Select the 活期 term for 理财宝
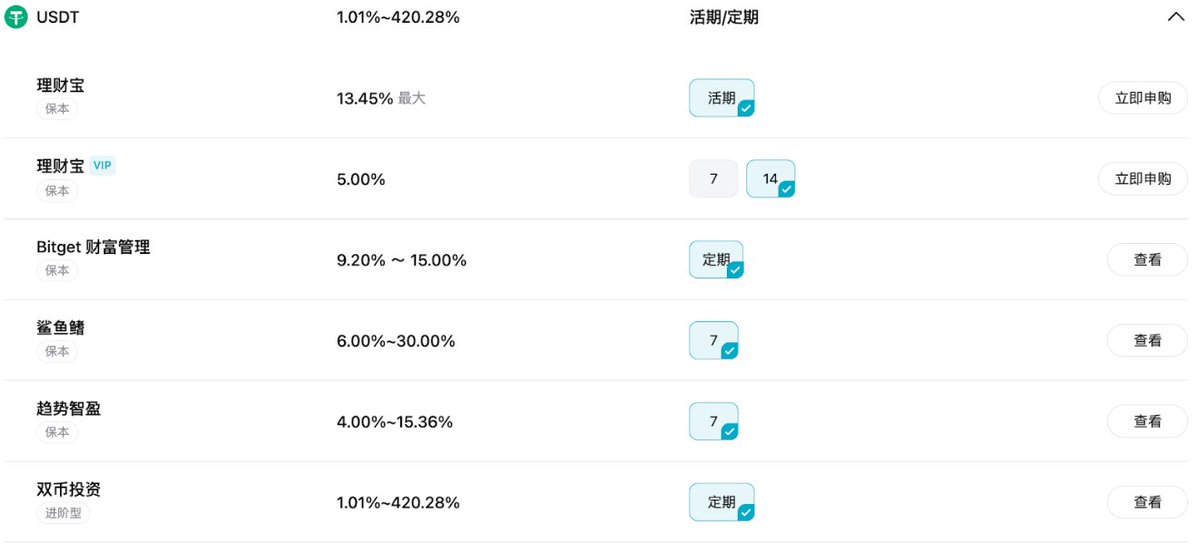 click(721, 98)
